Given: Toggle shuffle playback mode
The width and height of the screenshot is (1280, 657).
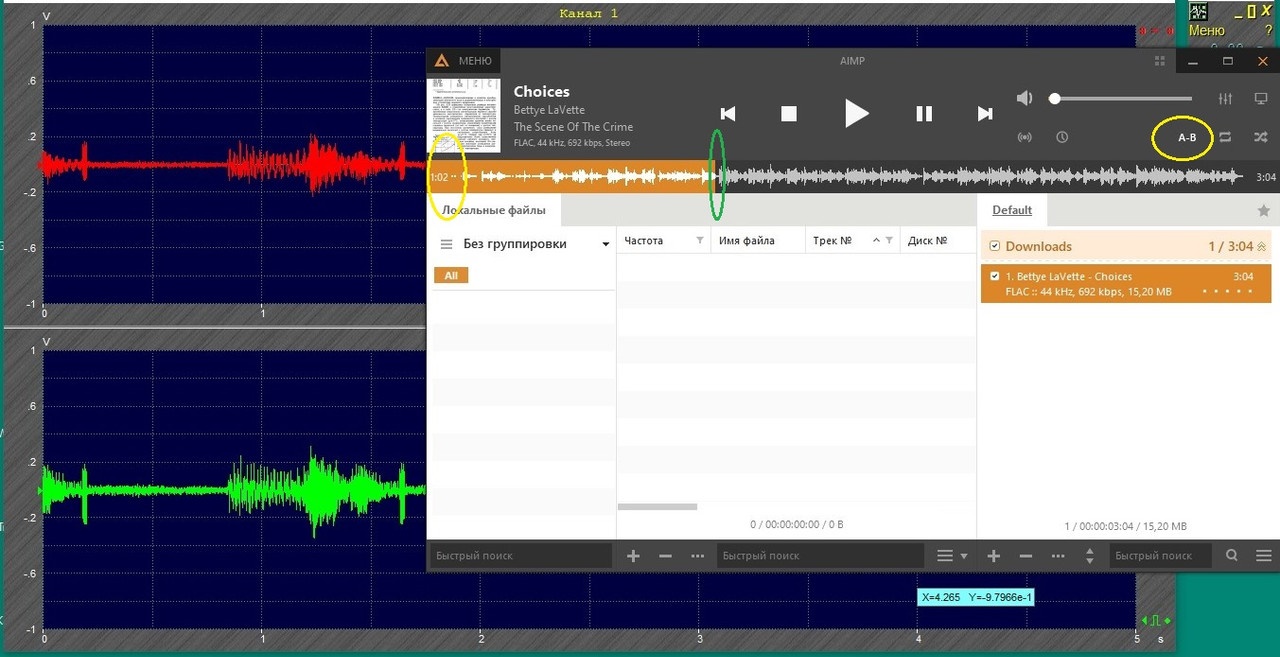Looking at the screenshot, I should pyautogui.click(x=1260, y=137).
